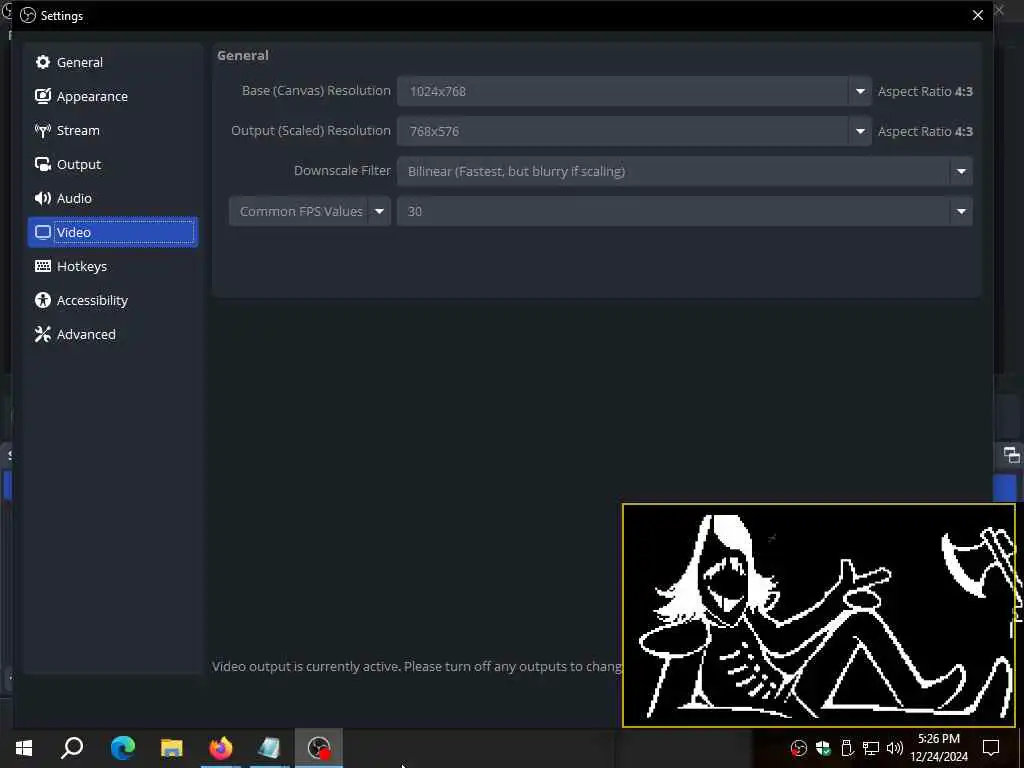Click the Accessibility person icon
1024x768 pixels.
coord(42,300)
